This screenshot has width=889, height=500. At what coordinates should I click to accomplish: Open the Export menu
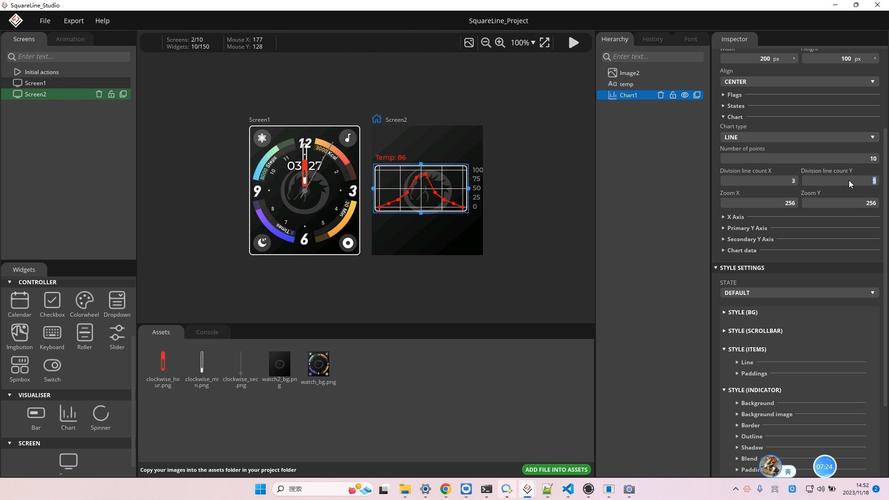pyautogui.click(x=74, y=20)
